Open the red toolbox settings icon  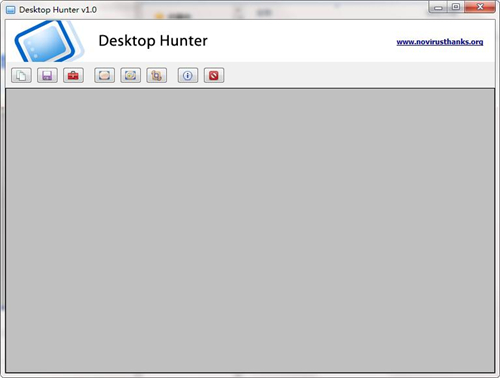[73, 75]
